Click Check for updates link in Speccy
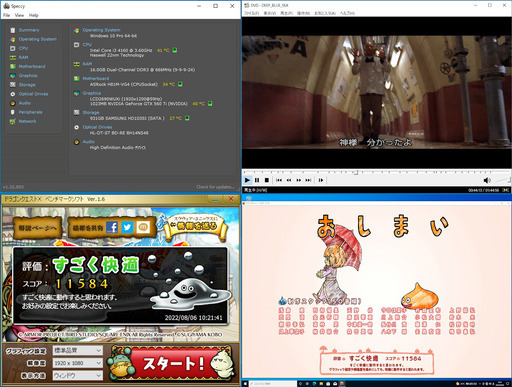This screenshot has width=512, height=387. coord(215,187)
